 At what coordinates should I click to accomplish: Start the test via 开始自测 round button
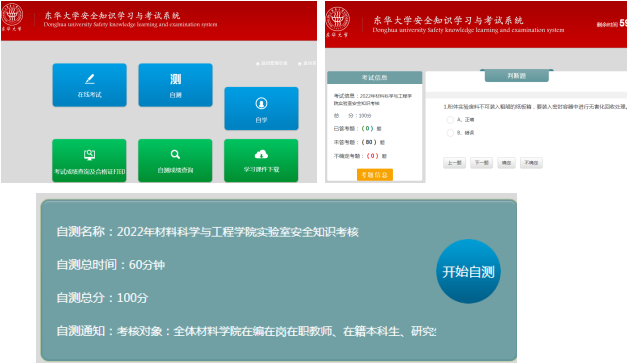point(468,271)
